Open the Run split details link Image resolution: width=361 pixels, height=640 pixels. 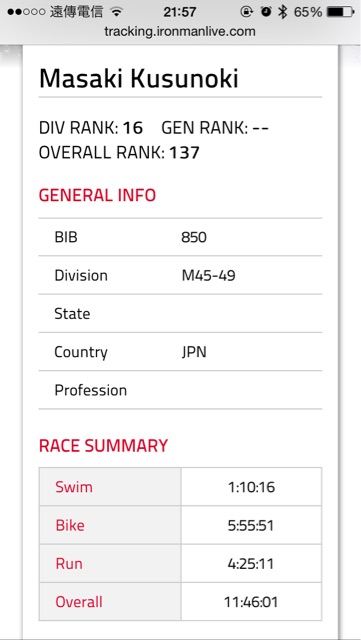[69, 564]
